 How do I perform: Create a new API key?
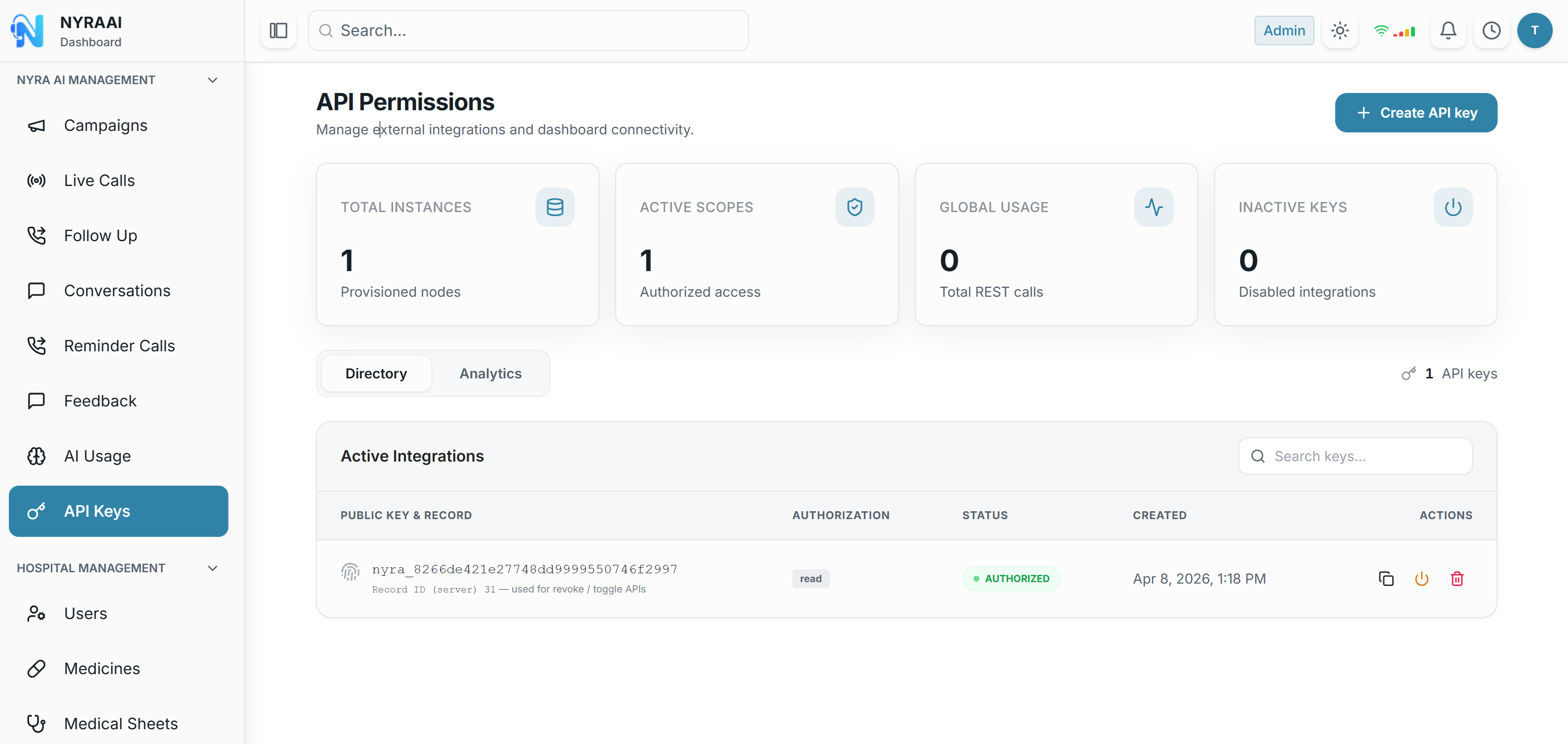[1416, 113]
